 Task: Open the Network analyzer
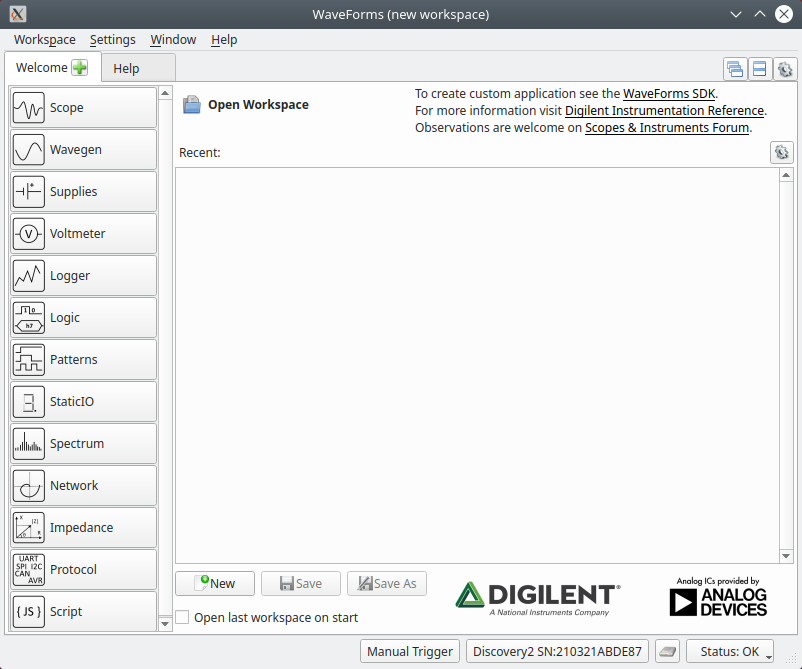(83, 485)
